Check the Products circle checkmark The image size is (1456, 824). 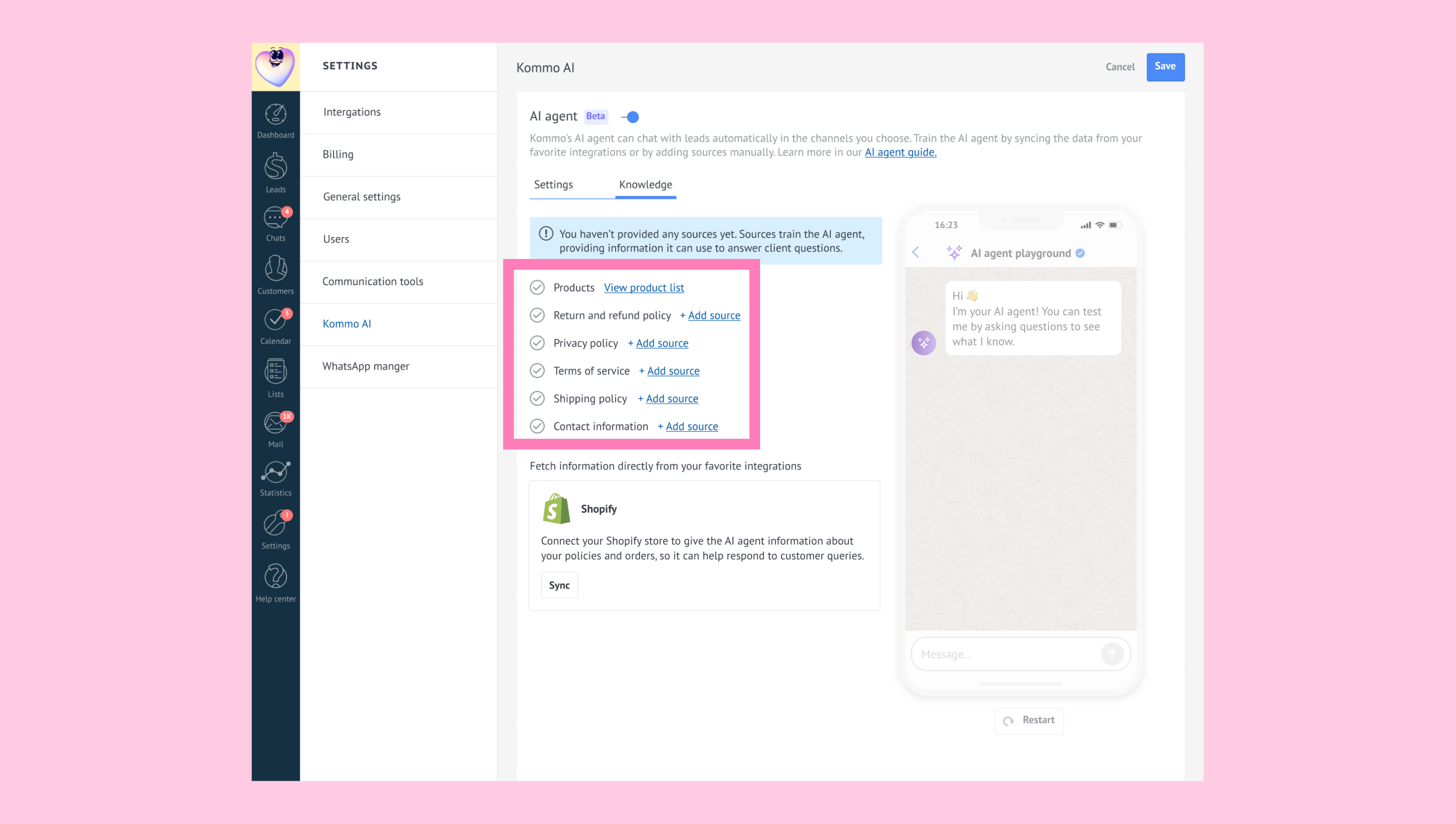coord(537,287)
